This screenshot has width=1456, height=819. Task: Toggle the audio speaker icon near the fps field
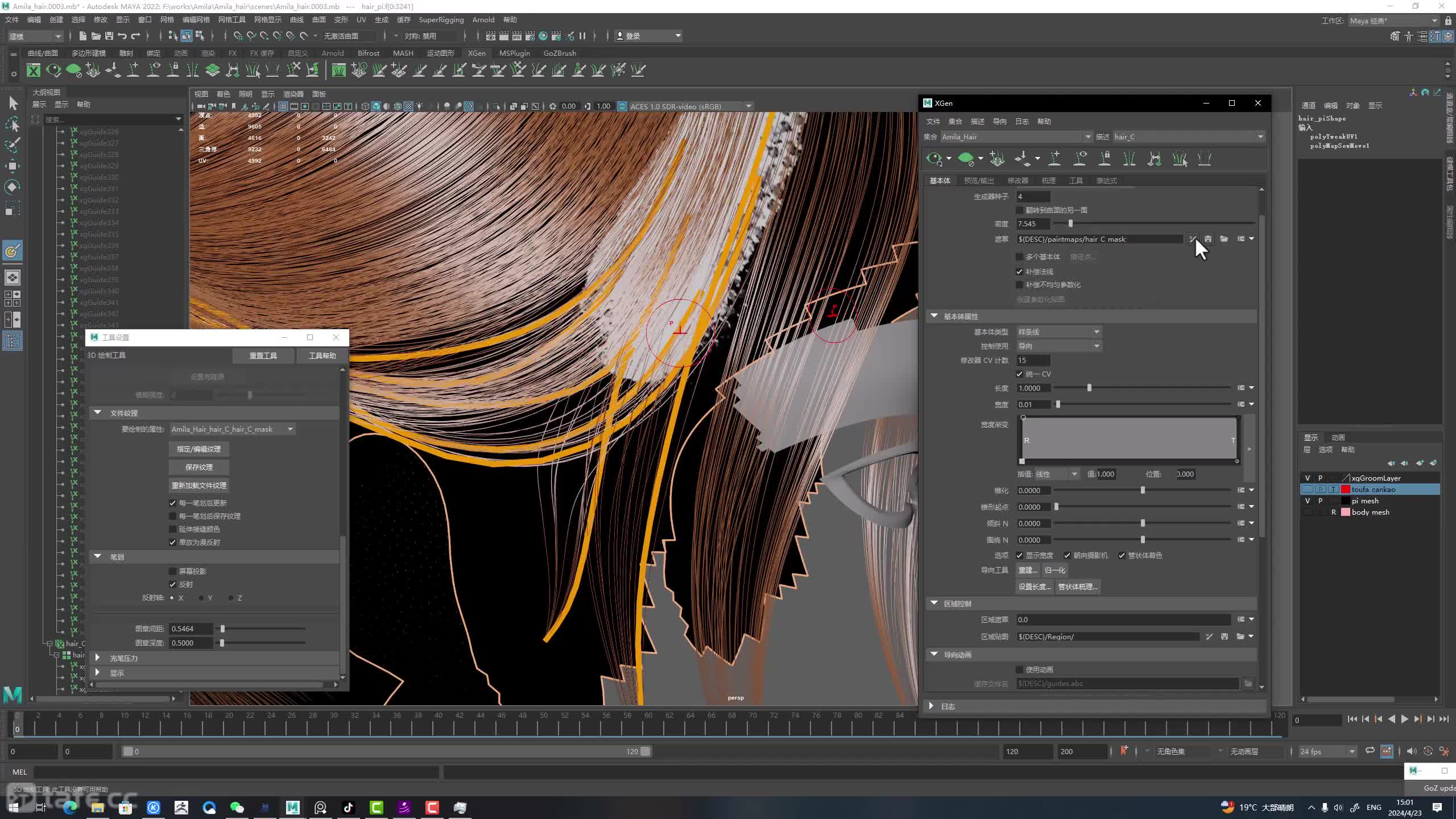1411,751
